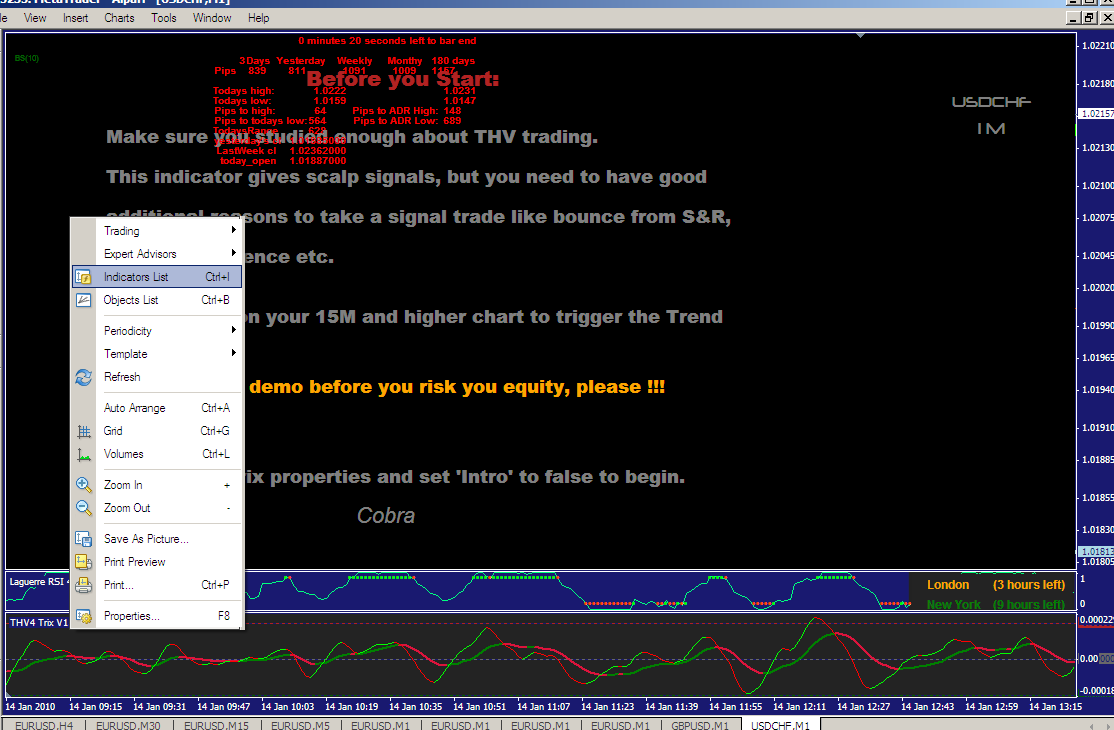Click the Properties icon in context menu
The width and height of the screenshot is (1114, 730).
pyautogui.click(x=83, y=616)
